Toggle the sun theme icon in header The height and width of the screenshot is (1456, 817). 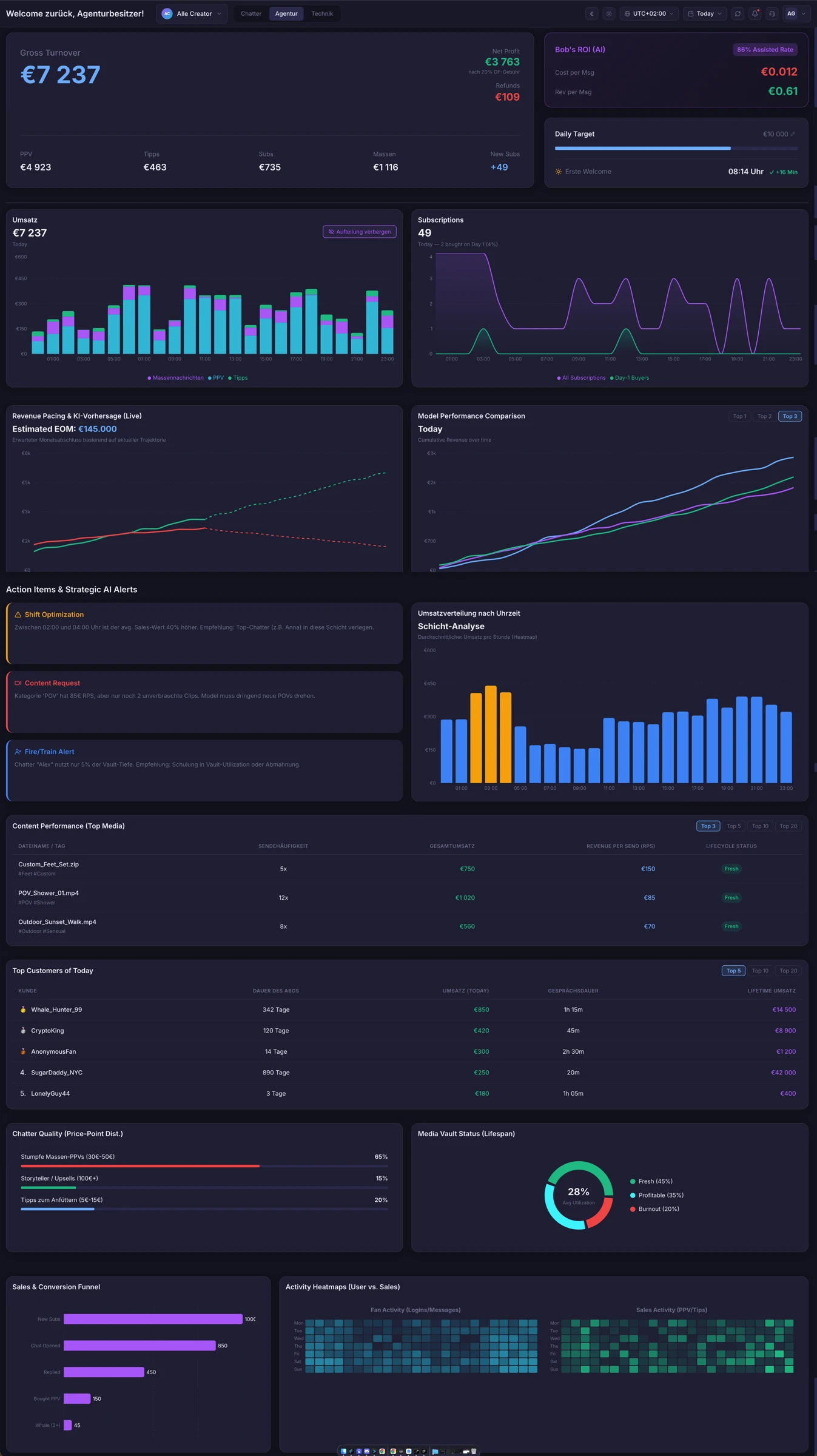(x=609, y=13)
